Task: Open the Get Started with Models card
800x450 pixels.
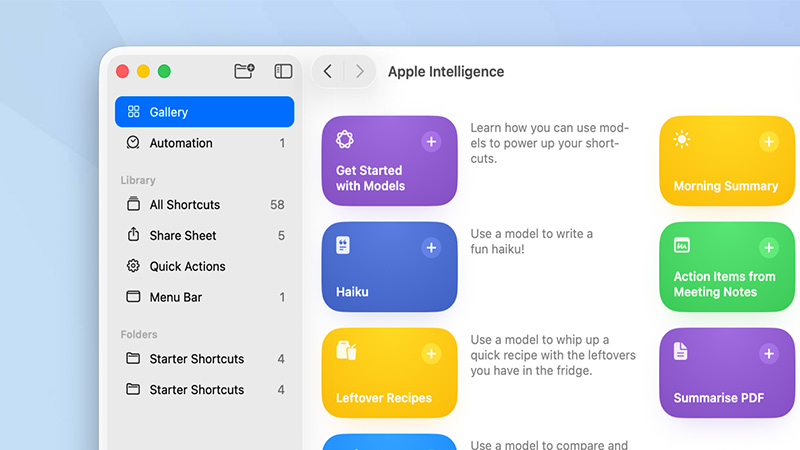Action: click(389, 161)
